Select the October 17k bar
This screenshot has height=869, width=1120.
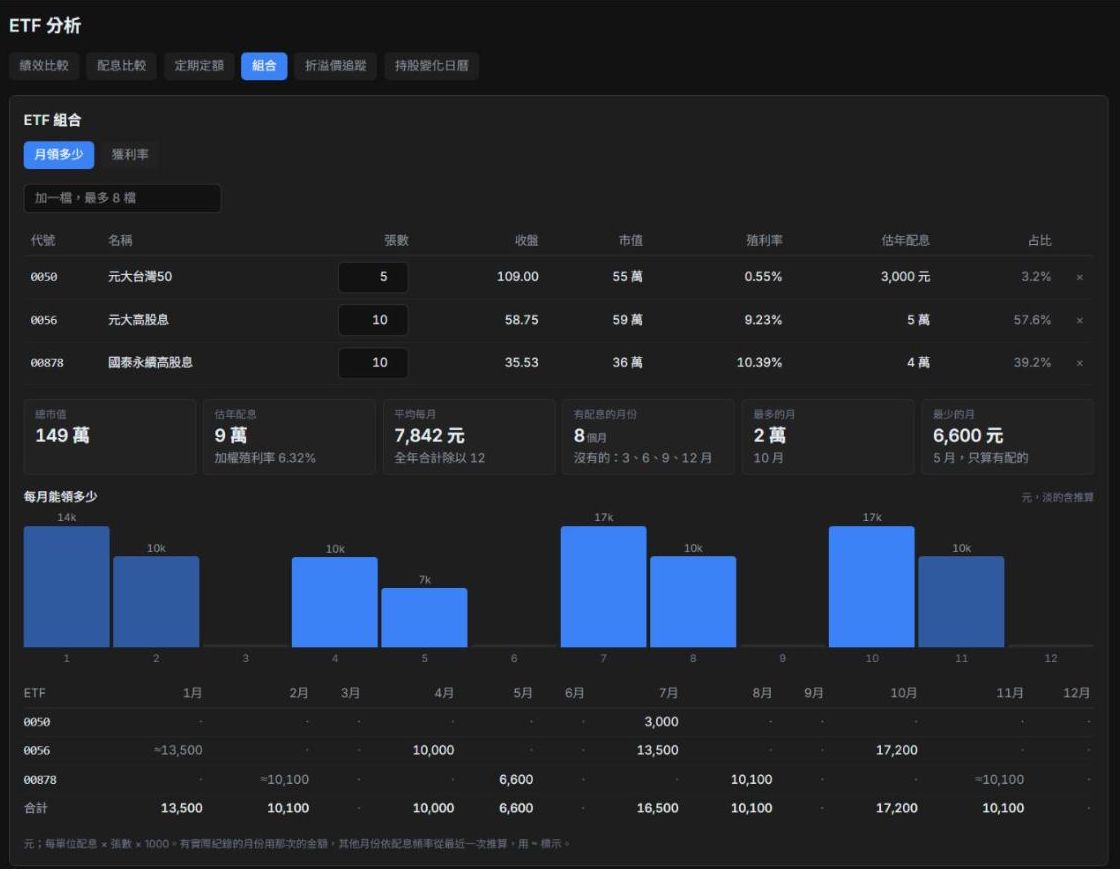coord(871,586)
